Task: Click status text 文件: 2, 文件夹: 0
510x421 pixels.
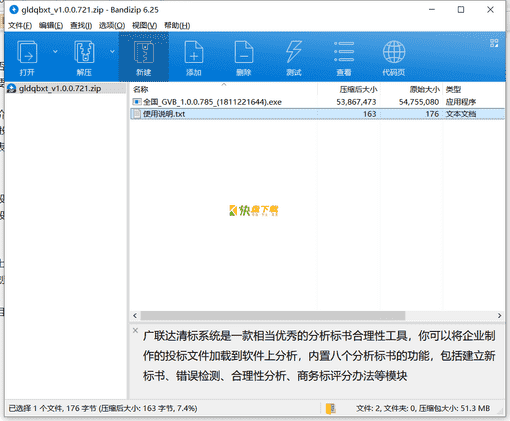Action: pos(386,408)
